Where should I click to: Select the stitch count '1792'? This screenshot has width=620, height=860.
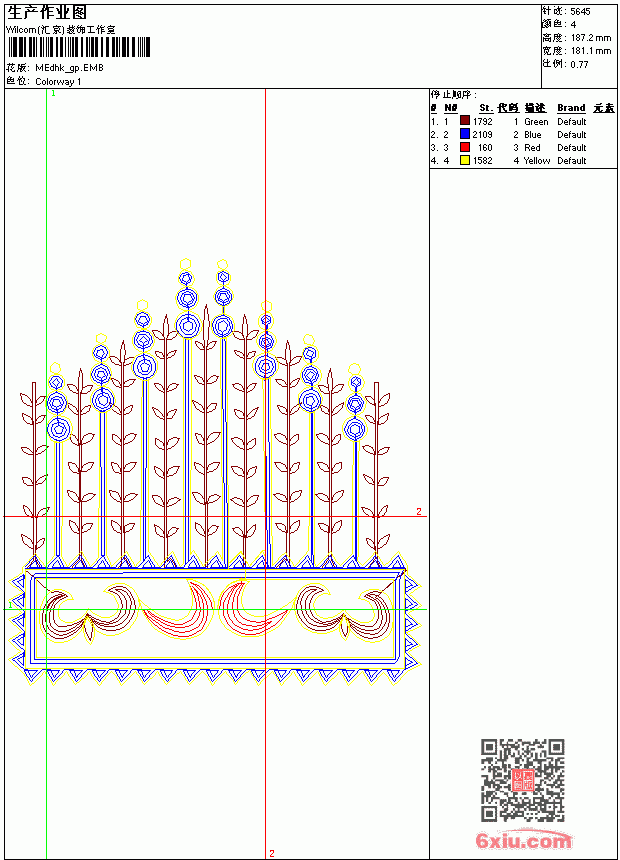tap(483, 122)
